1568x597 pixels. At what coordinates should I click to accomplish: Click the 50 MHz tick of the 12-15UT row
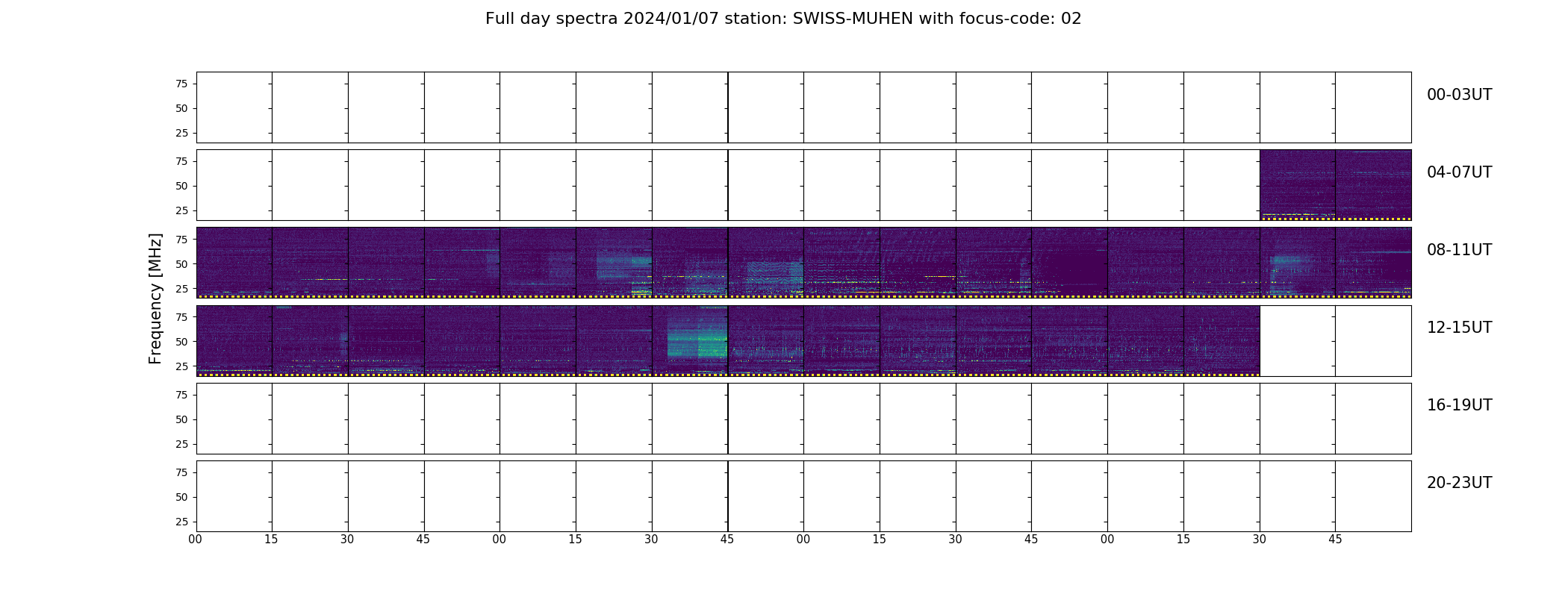[181, 341]
